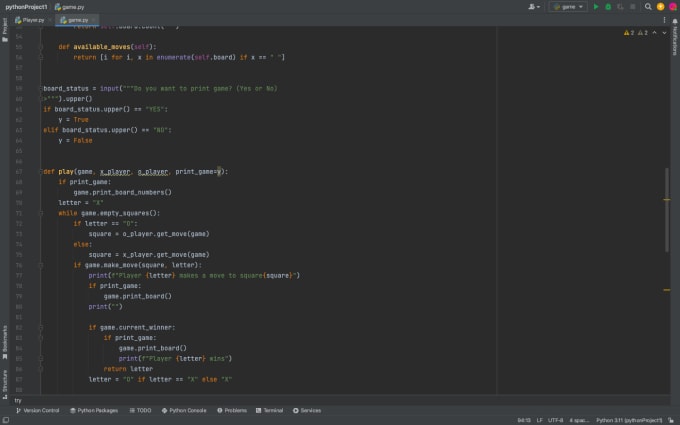Image resolution: width=680 pixels, height=425 pixels.
Task: Open the Version Control tool window
Action: (x=37, y=410)
